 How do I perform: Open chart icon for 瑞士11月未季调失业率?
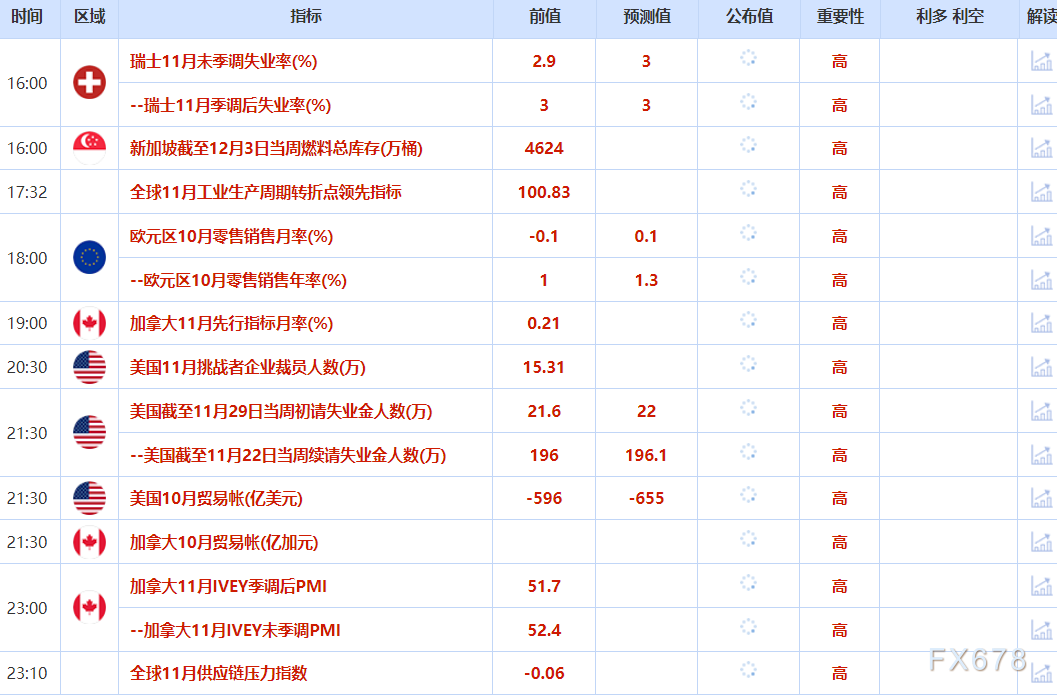[1040, 61]
